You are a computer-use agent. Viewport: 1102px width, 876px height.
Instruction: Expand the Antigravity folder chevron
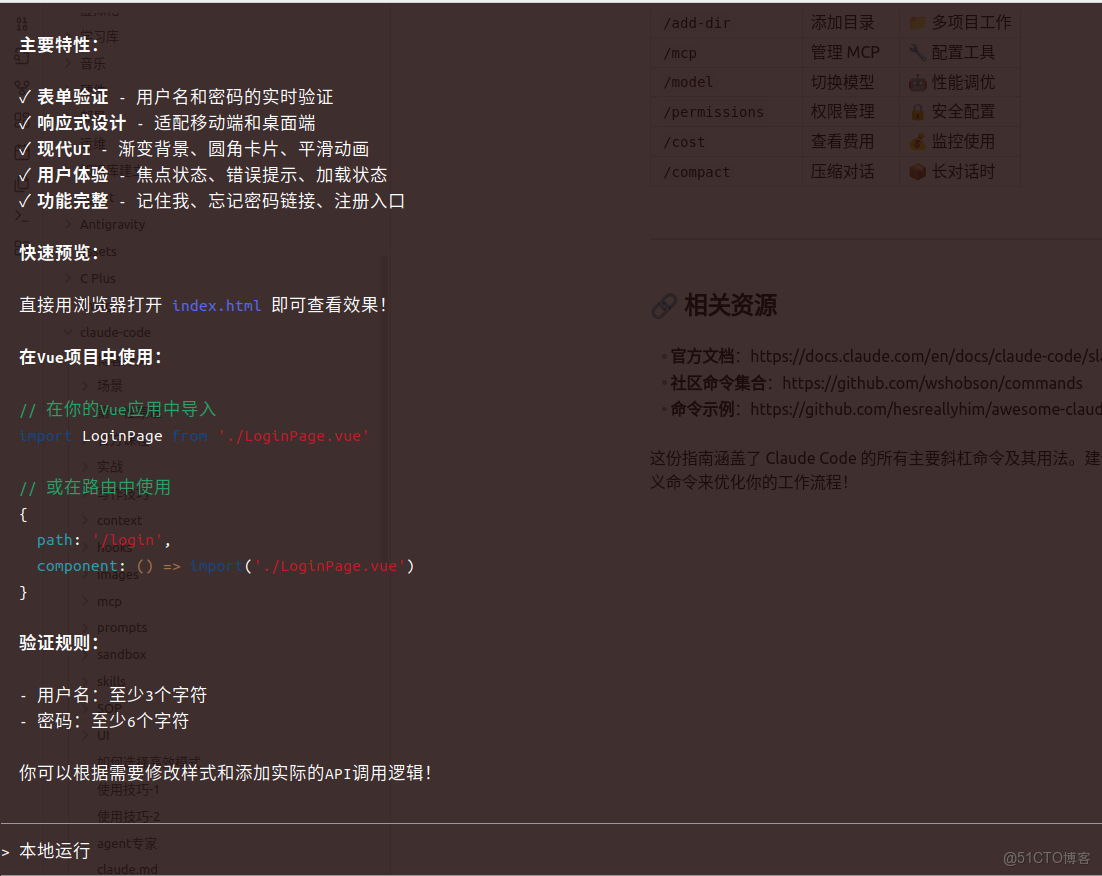pos(68,224)
